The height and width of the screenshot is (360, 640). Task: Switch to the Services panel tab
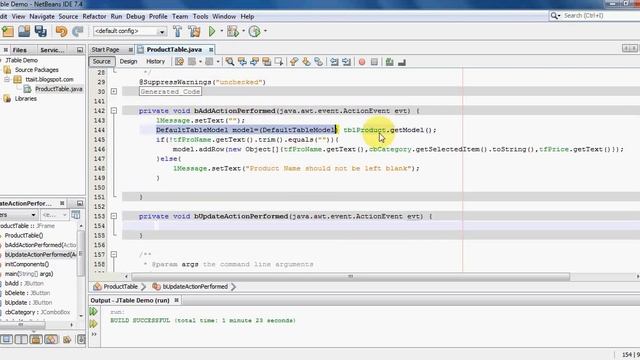pos(52,50)
